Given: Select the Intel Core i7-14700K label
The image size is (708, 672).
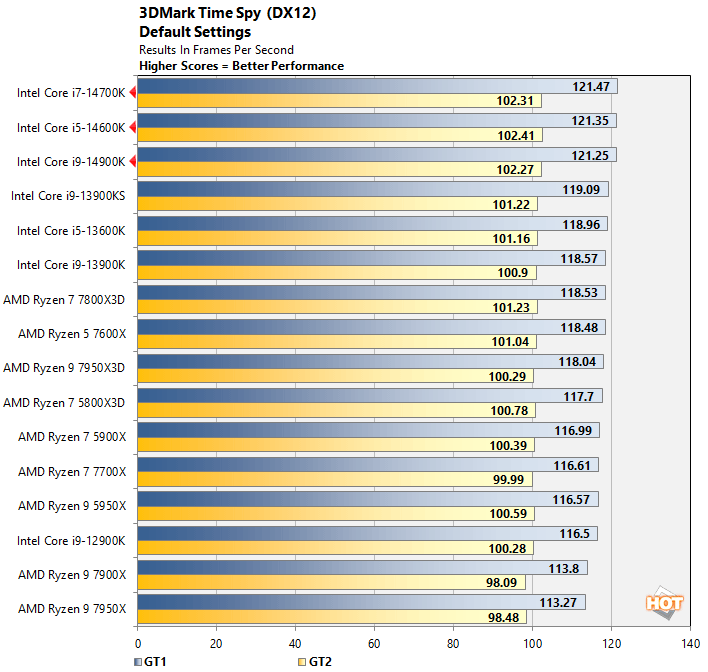Looking at the screenshot, I should pyautogui.click(x=71, y=93).
